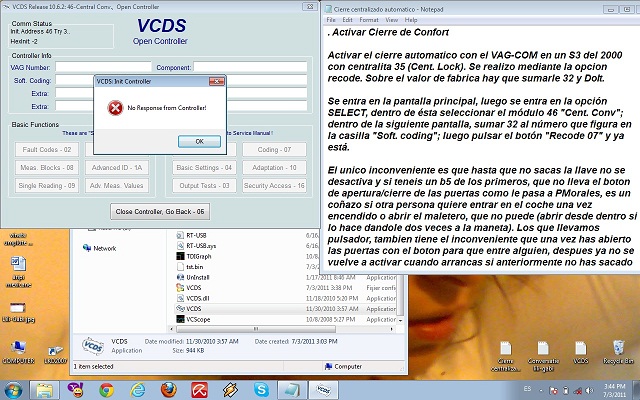This screenshot has height=400, width=640.
Task: Click Network in Explorer navigation pane
Action: coord(104,248)
